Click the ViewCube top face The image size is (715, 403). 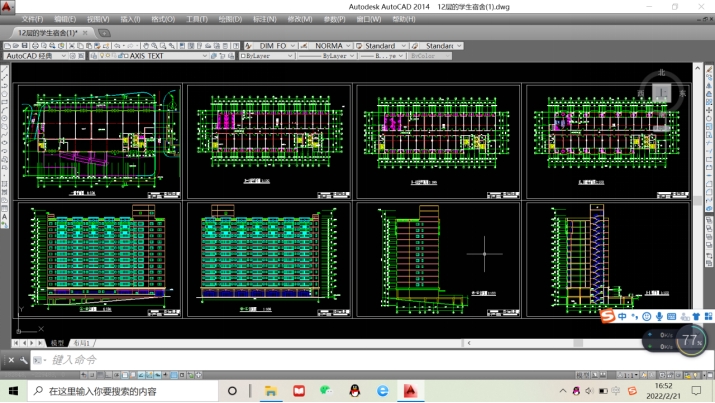pos(660,92)
